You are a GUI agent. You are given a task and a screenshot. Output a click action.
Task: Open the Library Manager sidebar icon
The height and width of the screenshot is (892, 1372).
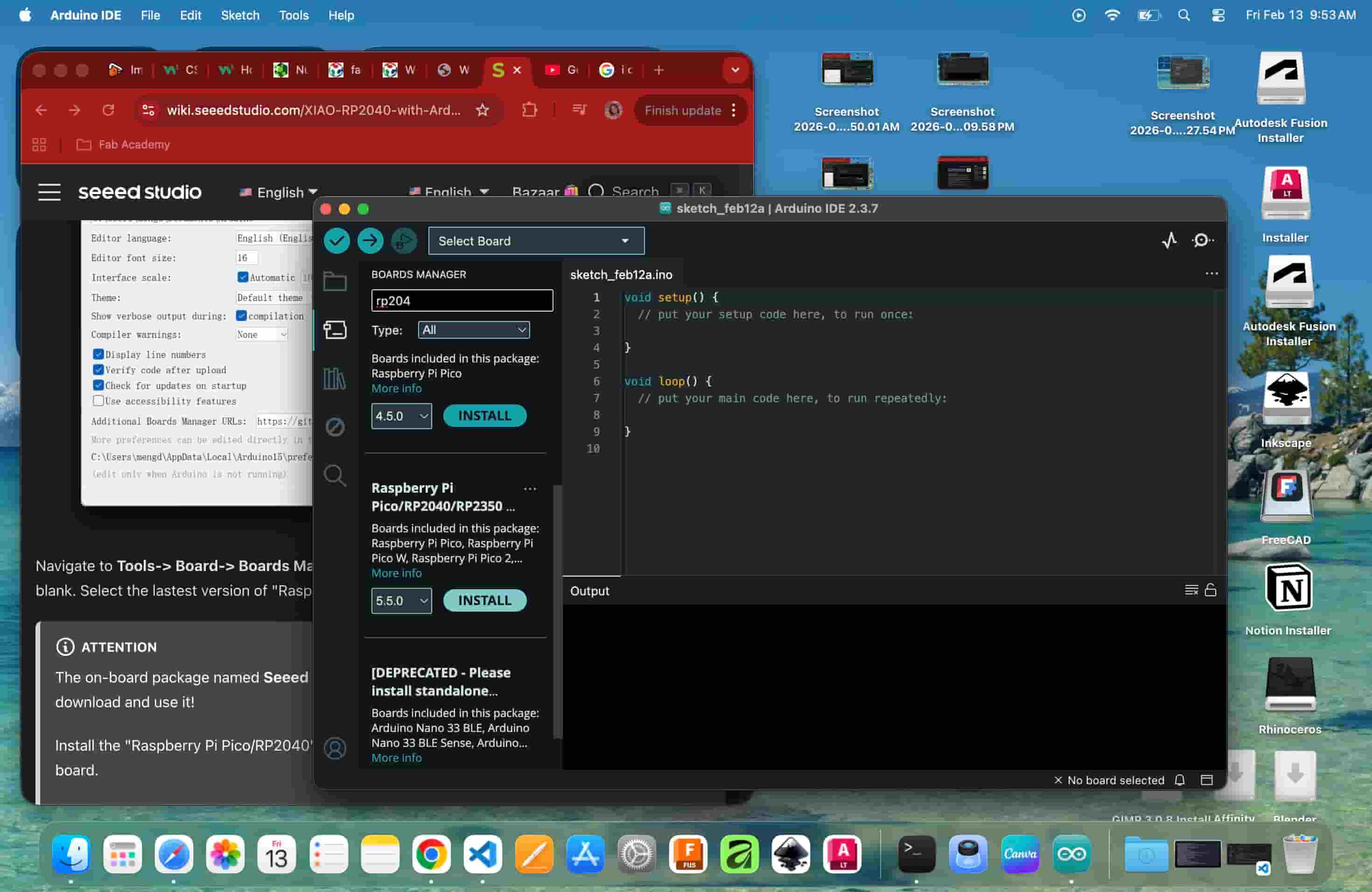(334, 378)
